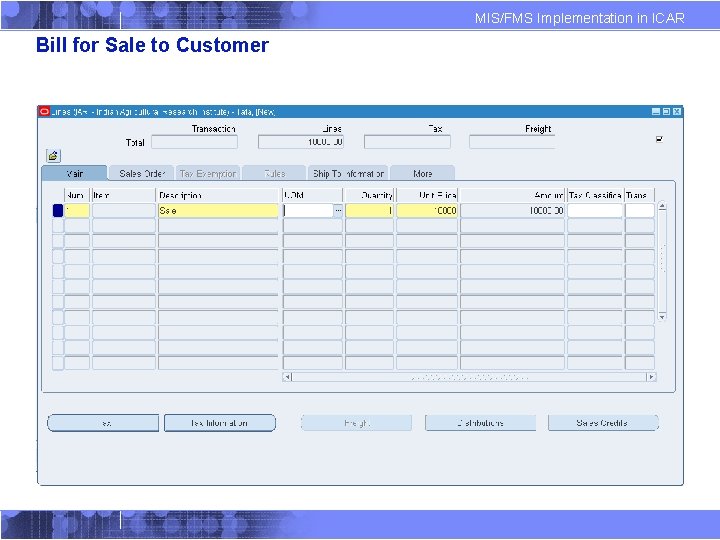Image resolution: width=720 pixels, height=540 pixels.
Task: Click the folder icon below Total
Action: (x=53, y=156)
